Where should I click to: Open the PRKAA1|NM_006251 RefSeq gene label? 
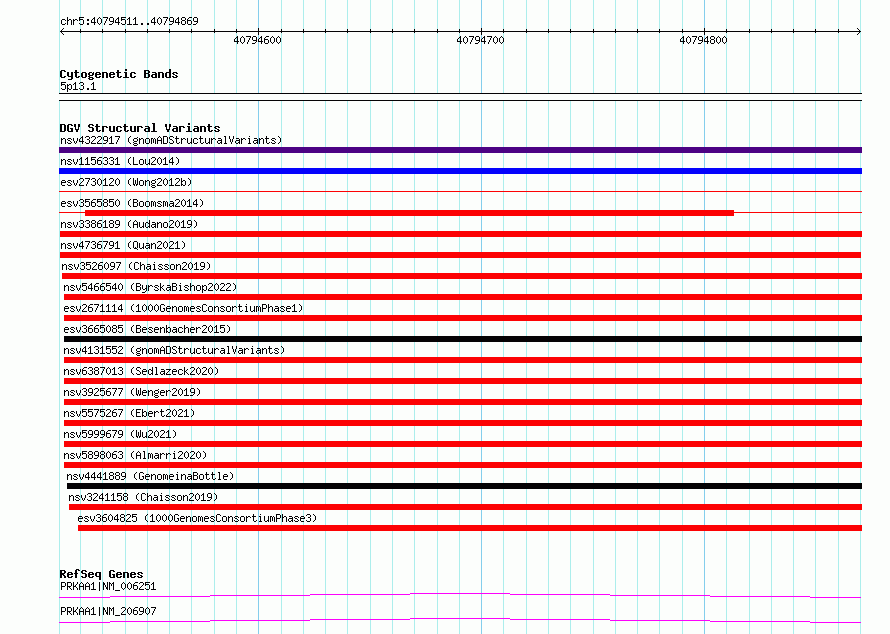[x=108, y=586]
